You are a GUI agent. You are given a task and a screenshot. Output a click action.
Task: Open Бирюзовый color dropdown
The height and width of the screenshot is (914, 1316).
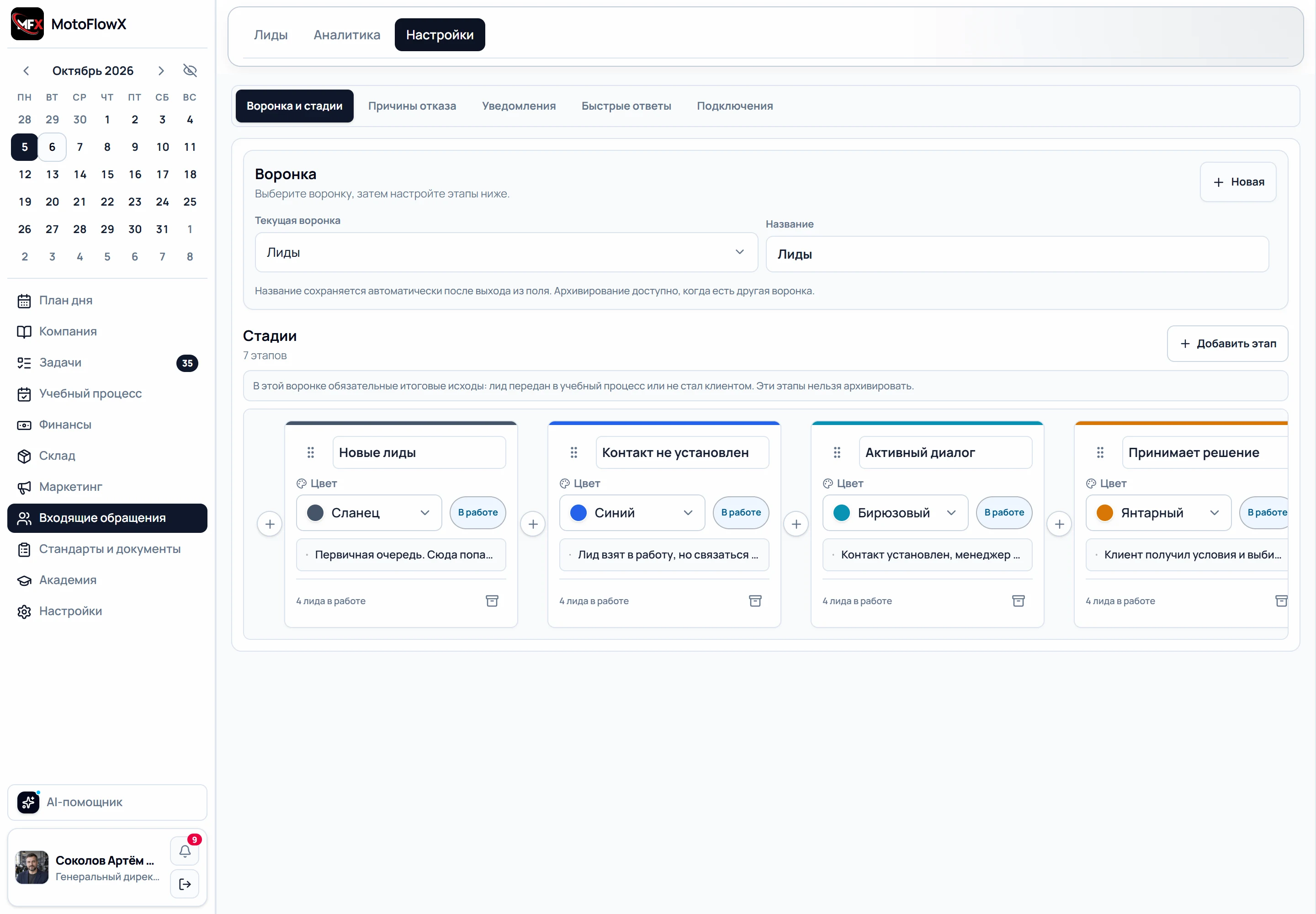tap(895, 513)
